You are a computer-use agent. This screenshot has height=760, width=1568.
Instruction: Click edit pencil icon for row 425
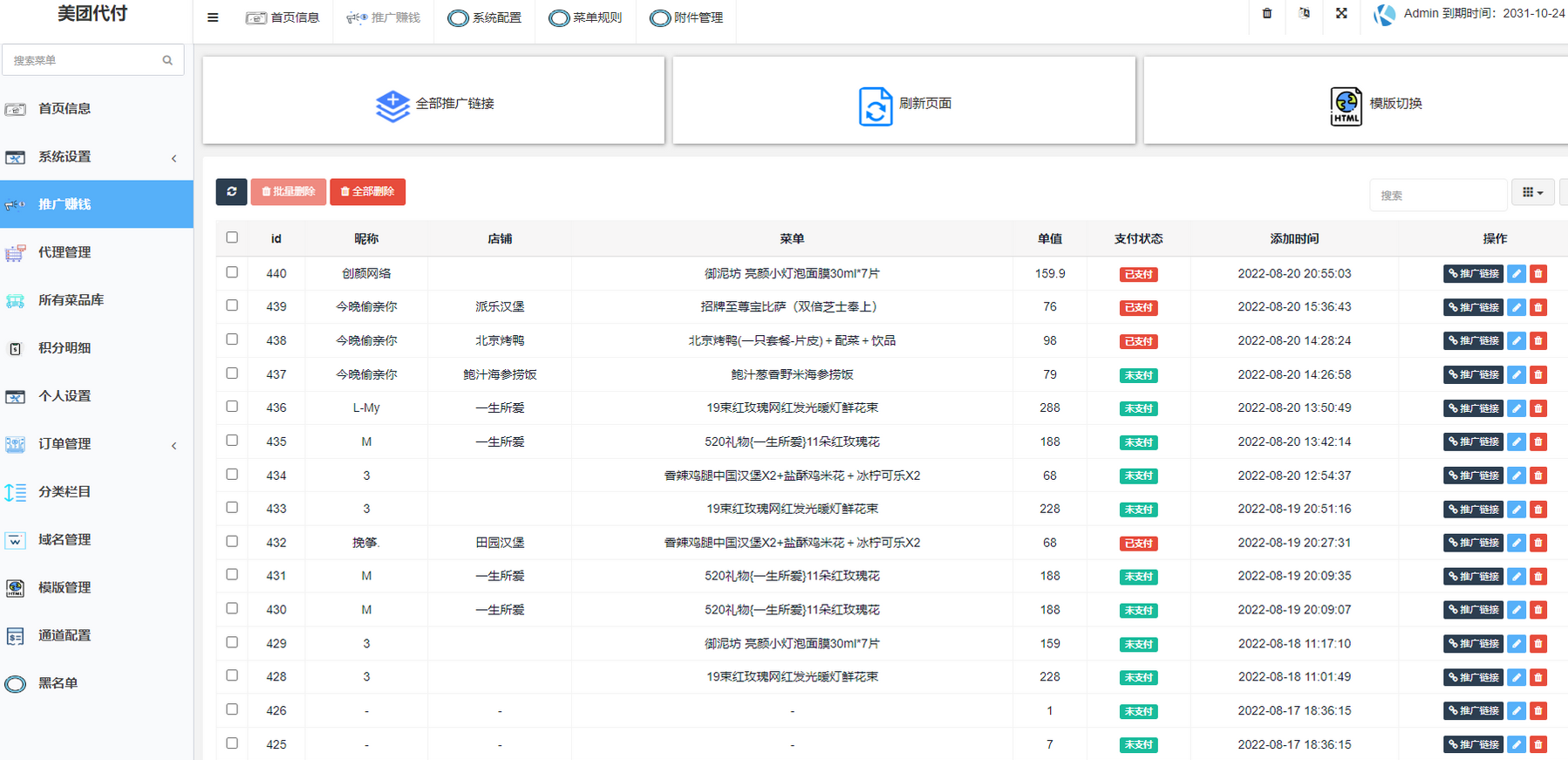[1517, 744]
